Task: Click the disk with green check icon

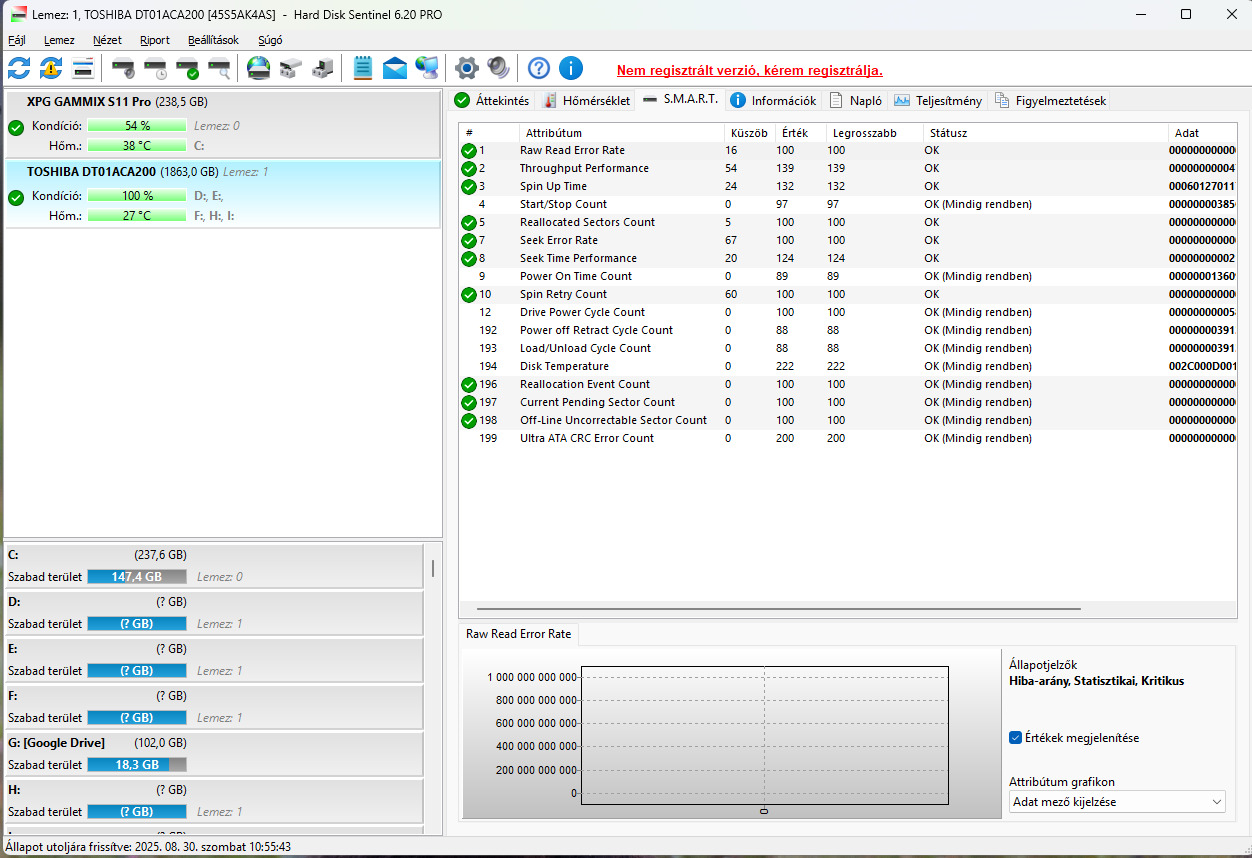Action: [x=187, y=68]
